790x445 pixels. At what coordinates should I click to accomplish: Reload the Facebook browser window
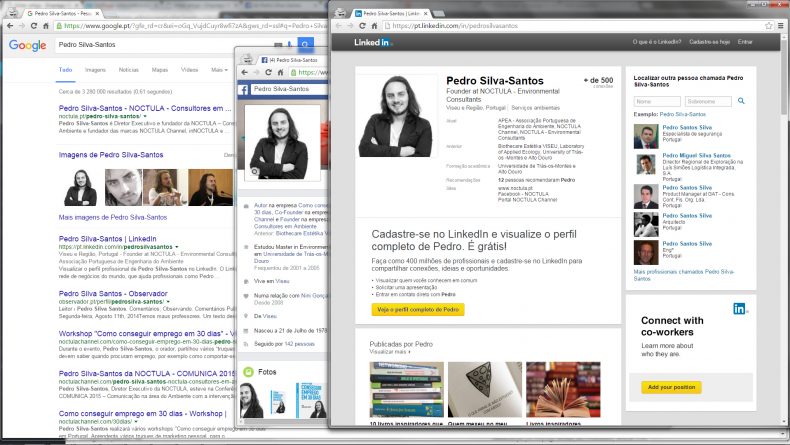(x=268, y=73)
